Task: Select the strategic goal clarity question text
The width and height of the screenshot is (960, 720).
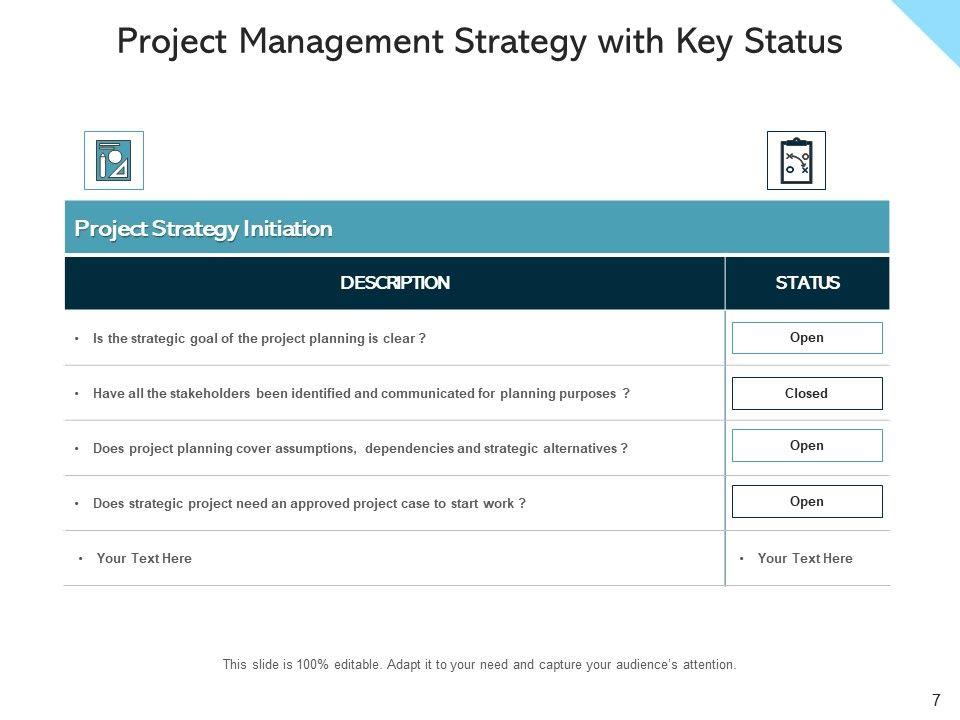Action: (259, 339)
